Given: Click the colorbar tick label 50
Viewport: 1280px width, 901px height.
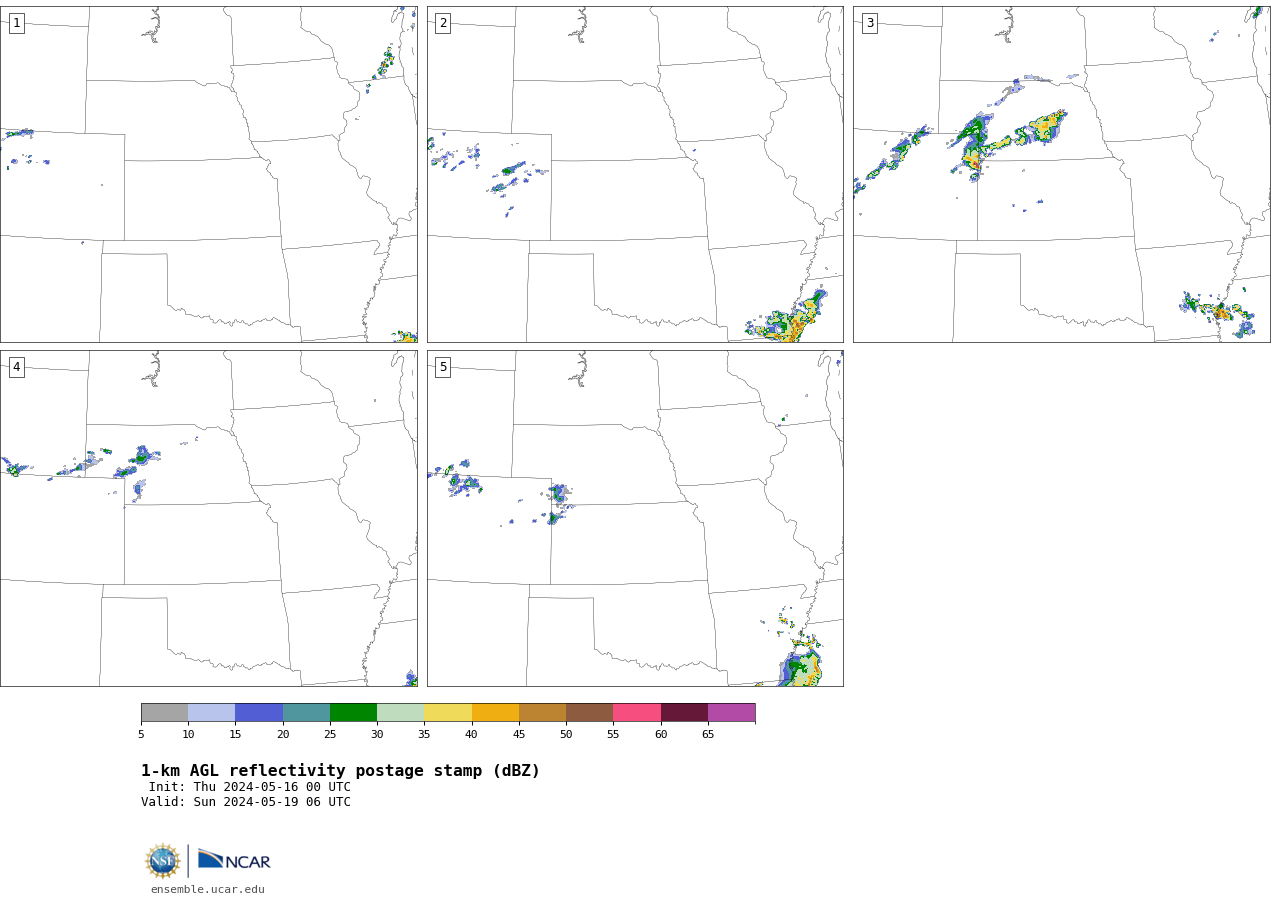Looking at the screenshot, I should 566,734.
